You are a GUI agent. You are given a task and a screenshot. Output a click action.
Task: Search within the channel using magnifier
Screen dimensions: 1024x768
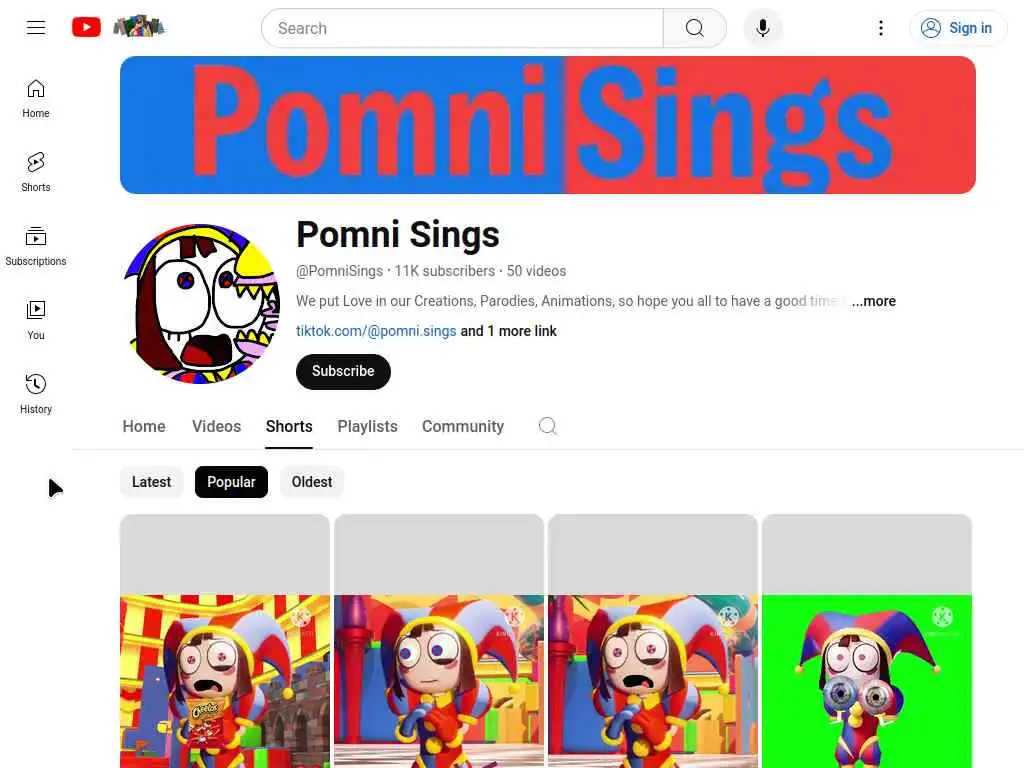(x=547, y=426)
